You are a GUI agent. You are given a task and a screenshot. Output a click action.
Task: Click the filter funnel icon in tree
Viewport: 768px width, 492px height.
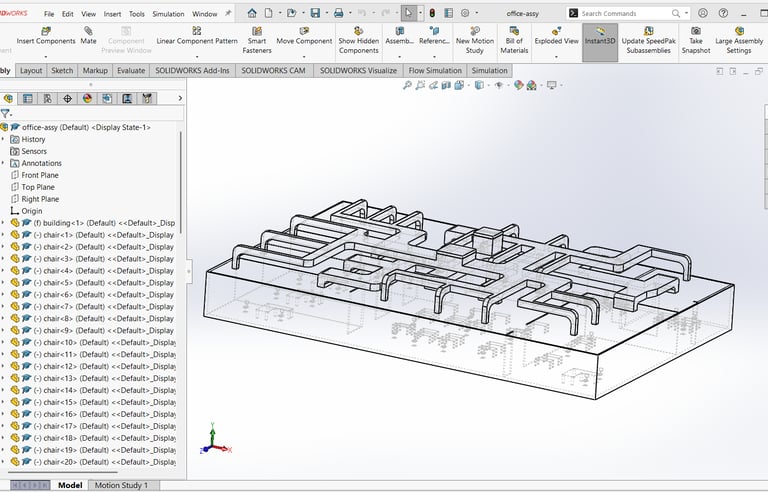tap(5, 114)
